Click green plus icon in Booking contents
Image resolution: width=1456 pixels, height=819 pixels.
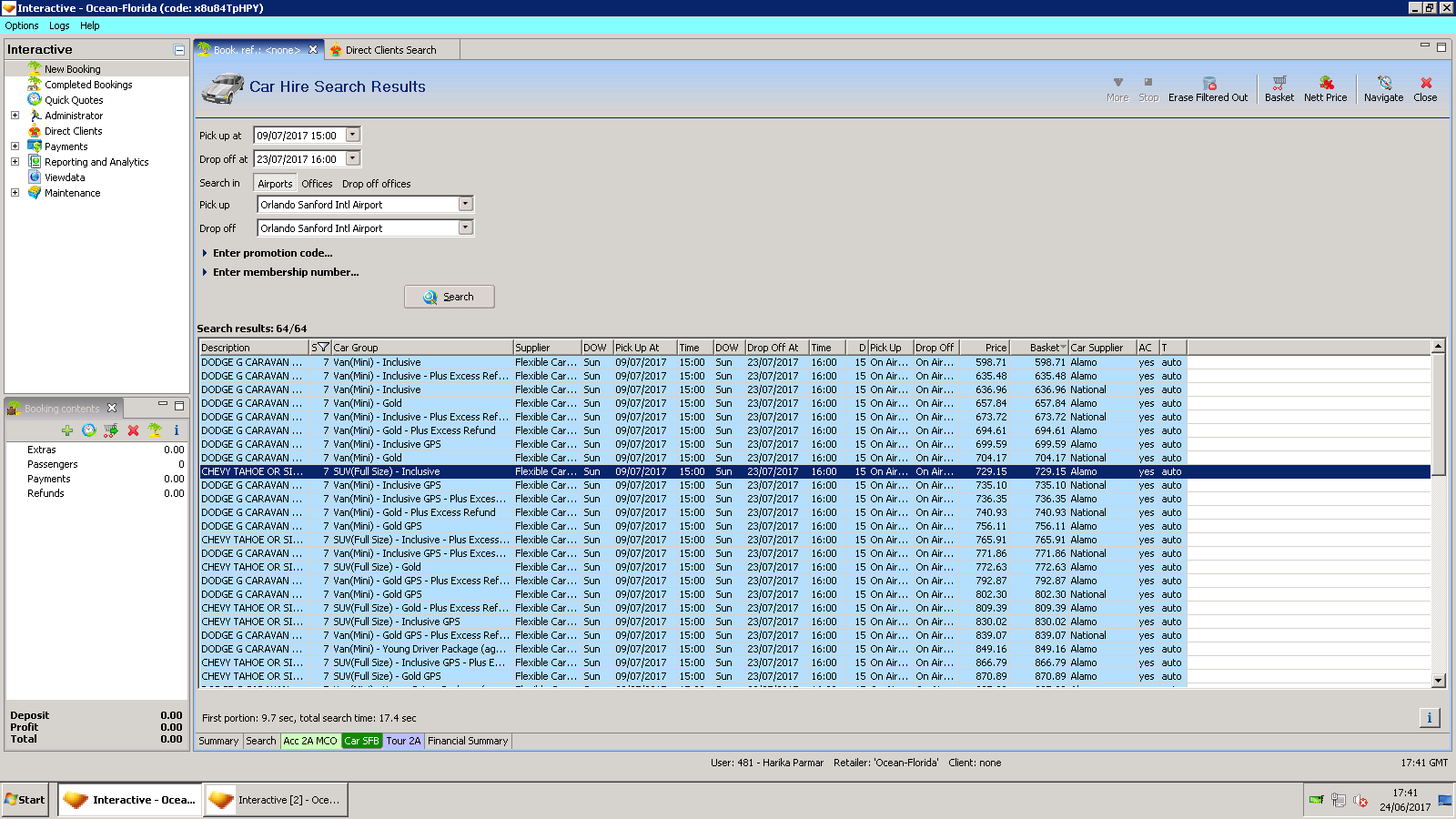tap(67, 430)
